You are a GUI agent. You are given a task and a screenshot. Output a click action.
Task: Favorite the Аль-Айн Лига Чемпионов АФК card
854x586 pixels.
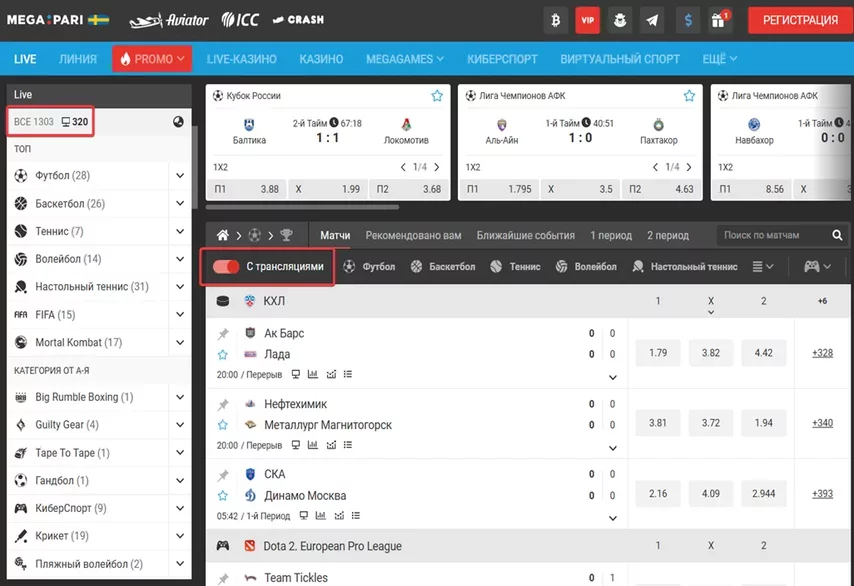coord(689,96)
